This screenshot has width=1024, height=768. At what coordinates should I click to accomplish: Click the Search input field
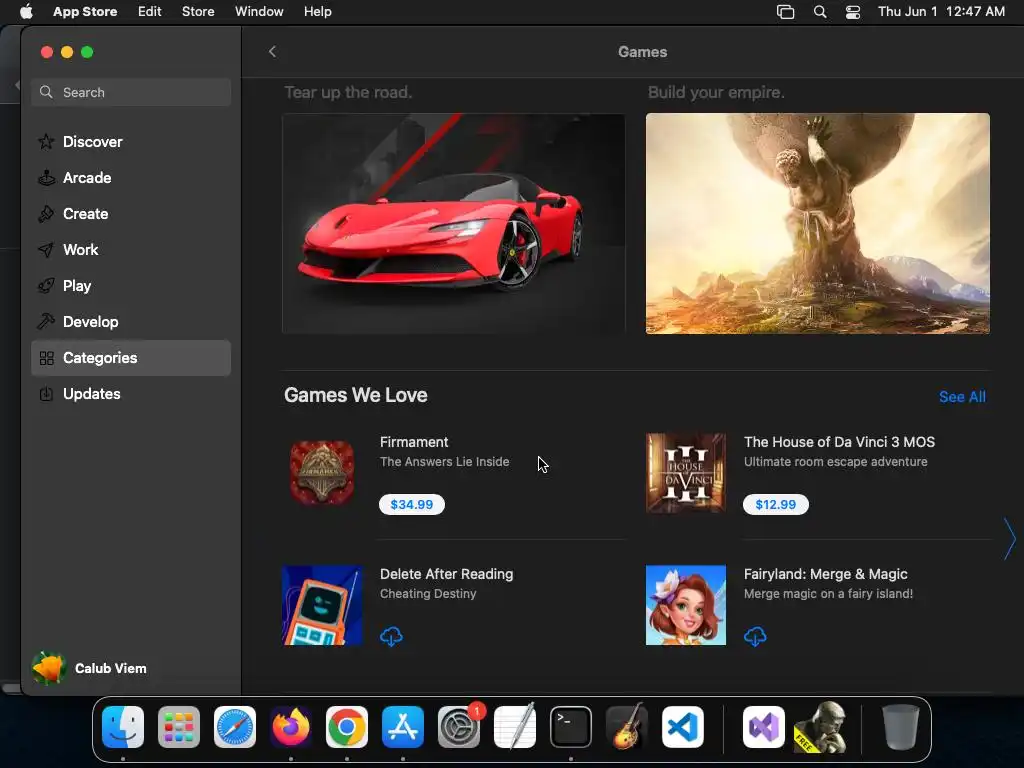(131, 92)
